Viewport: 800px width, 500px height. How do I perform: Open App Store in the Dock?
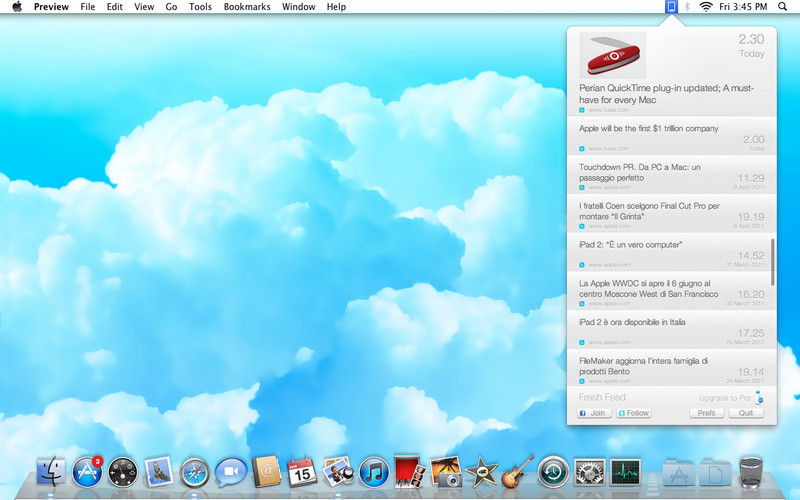87,471
